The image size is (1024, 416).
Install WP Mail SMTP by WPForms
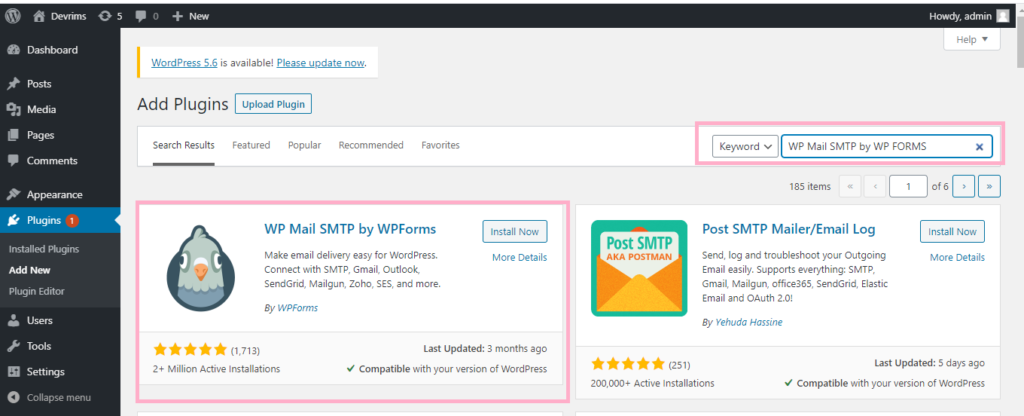coord(515,232)
